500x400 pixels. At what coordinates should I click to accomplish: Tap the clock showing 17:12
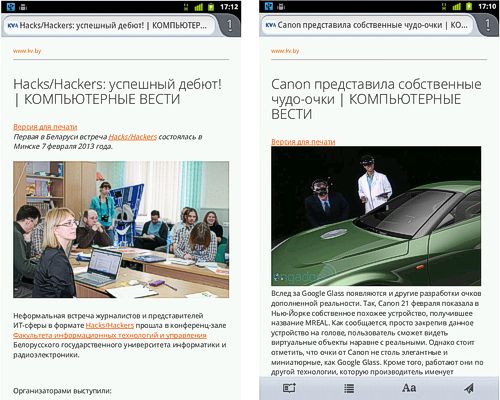pos(229,7)
